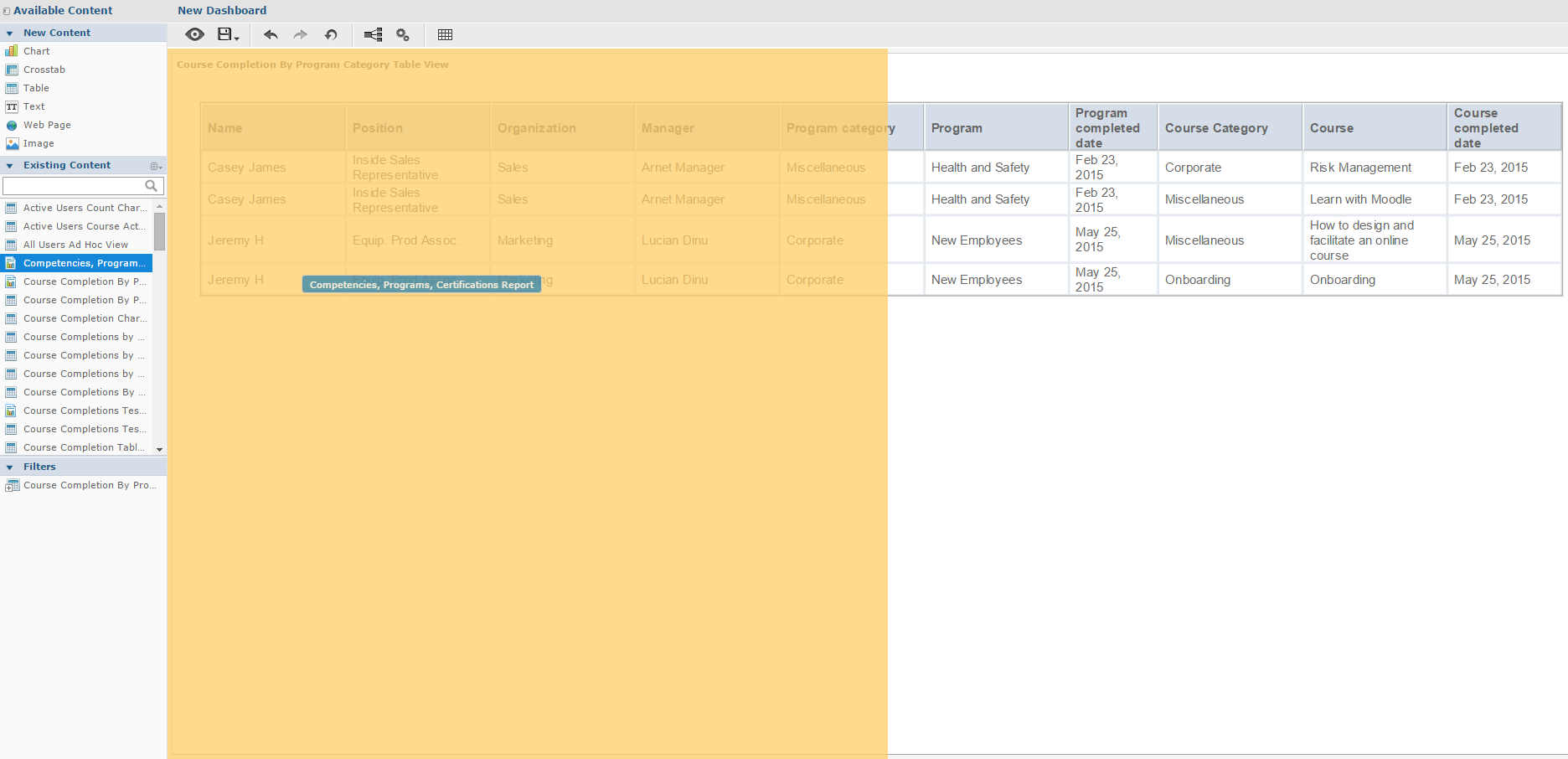Click the Existing Content search field
Screen dimensions: 1568x759
click(x=74, y=185)
